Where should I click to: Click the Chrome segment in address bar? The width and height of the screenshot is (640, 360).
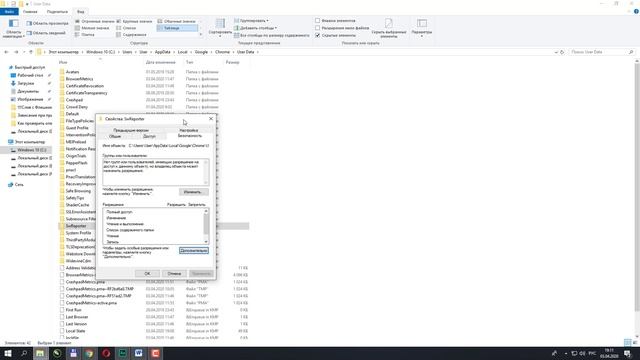pyautogui.click(x=222, y=52)
